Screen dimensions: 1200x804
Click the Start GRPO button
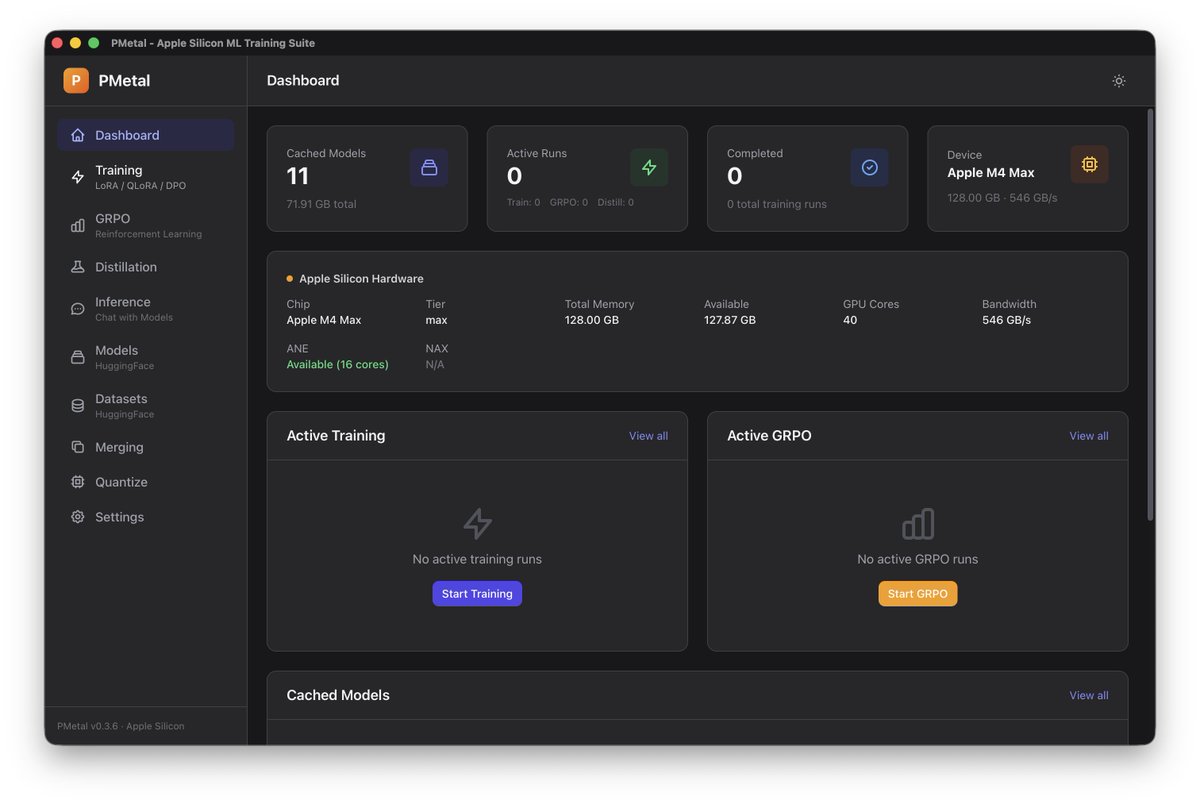[918, 594]
